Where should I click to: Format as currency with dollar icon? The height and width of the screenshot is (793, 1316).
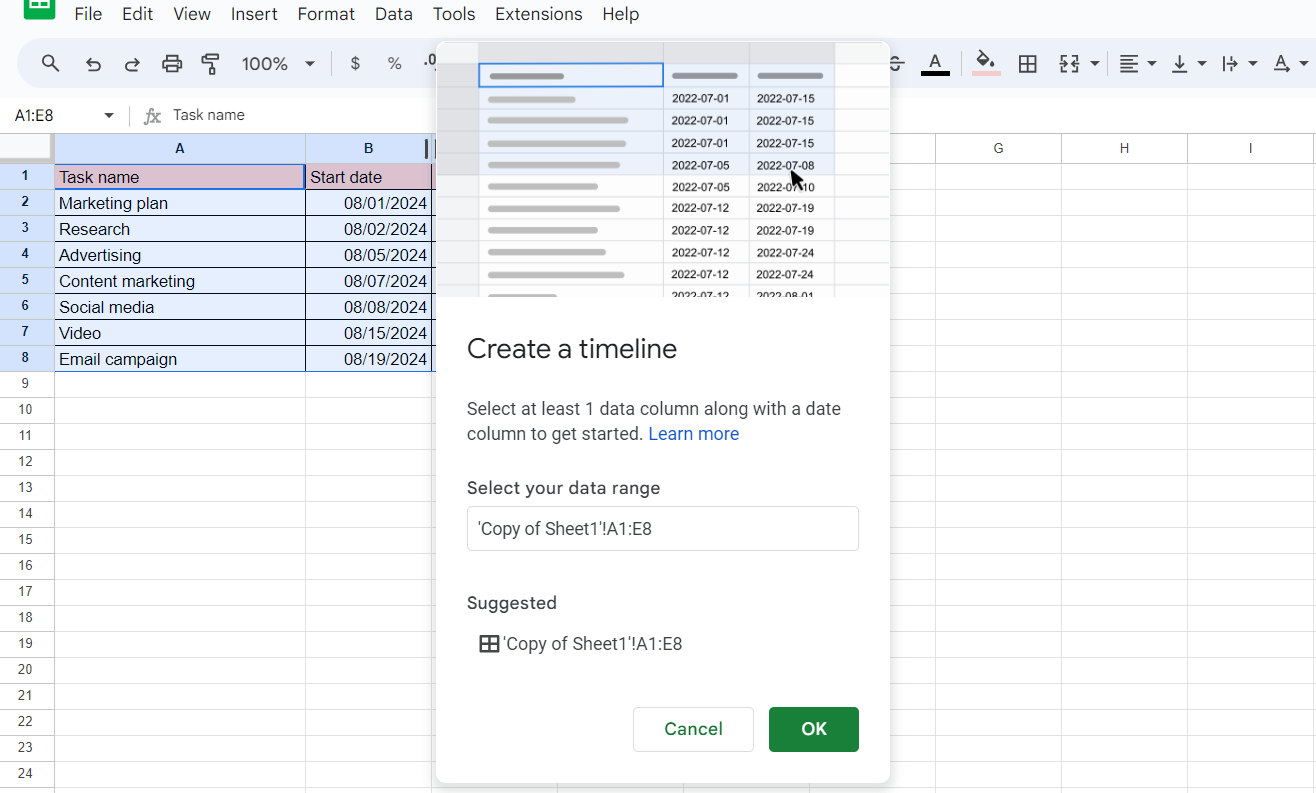(355, 64)
